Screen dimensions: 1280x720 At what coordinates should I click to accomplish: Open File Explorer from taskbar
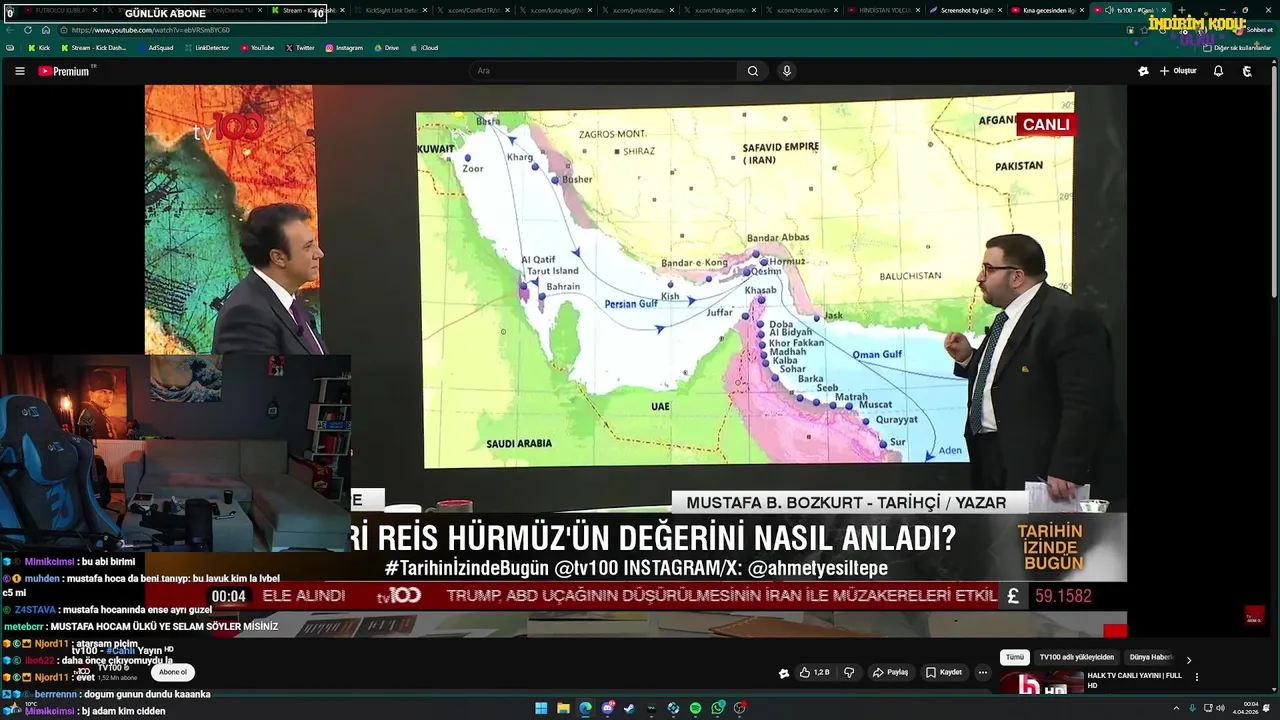click(563, 708)
